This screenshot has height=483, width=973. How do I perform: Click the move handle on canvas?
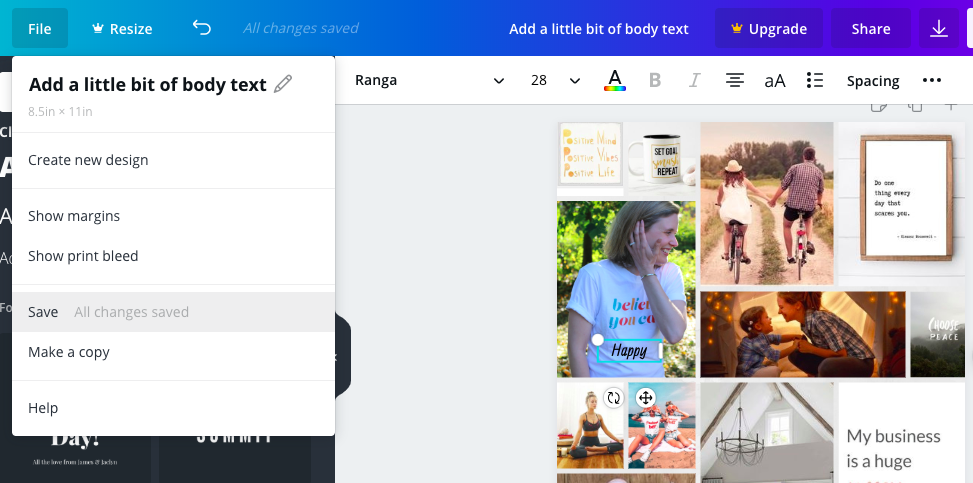coord(645,398)
